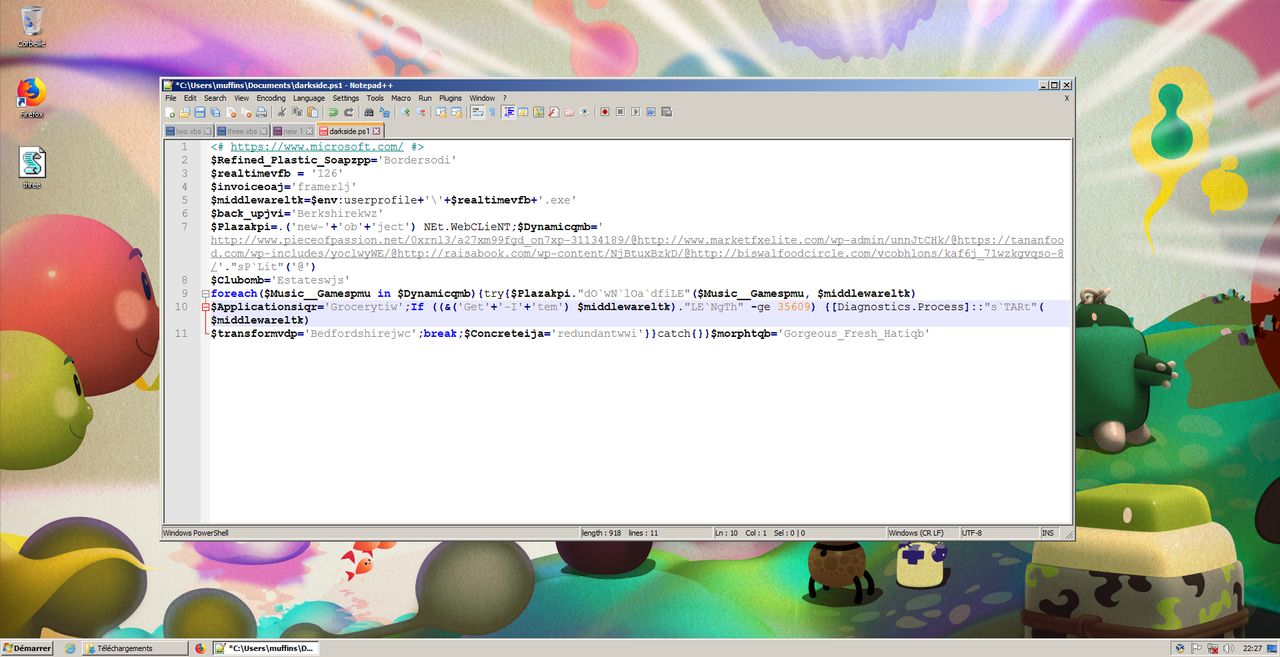1280x657 pixels.
Task: Create a new document with New toolbar icon
Action: 169,112
